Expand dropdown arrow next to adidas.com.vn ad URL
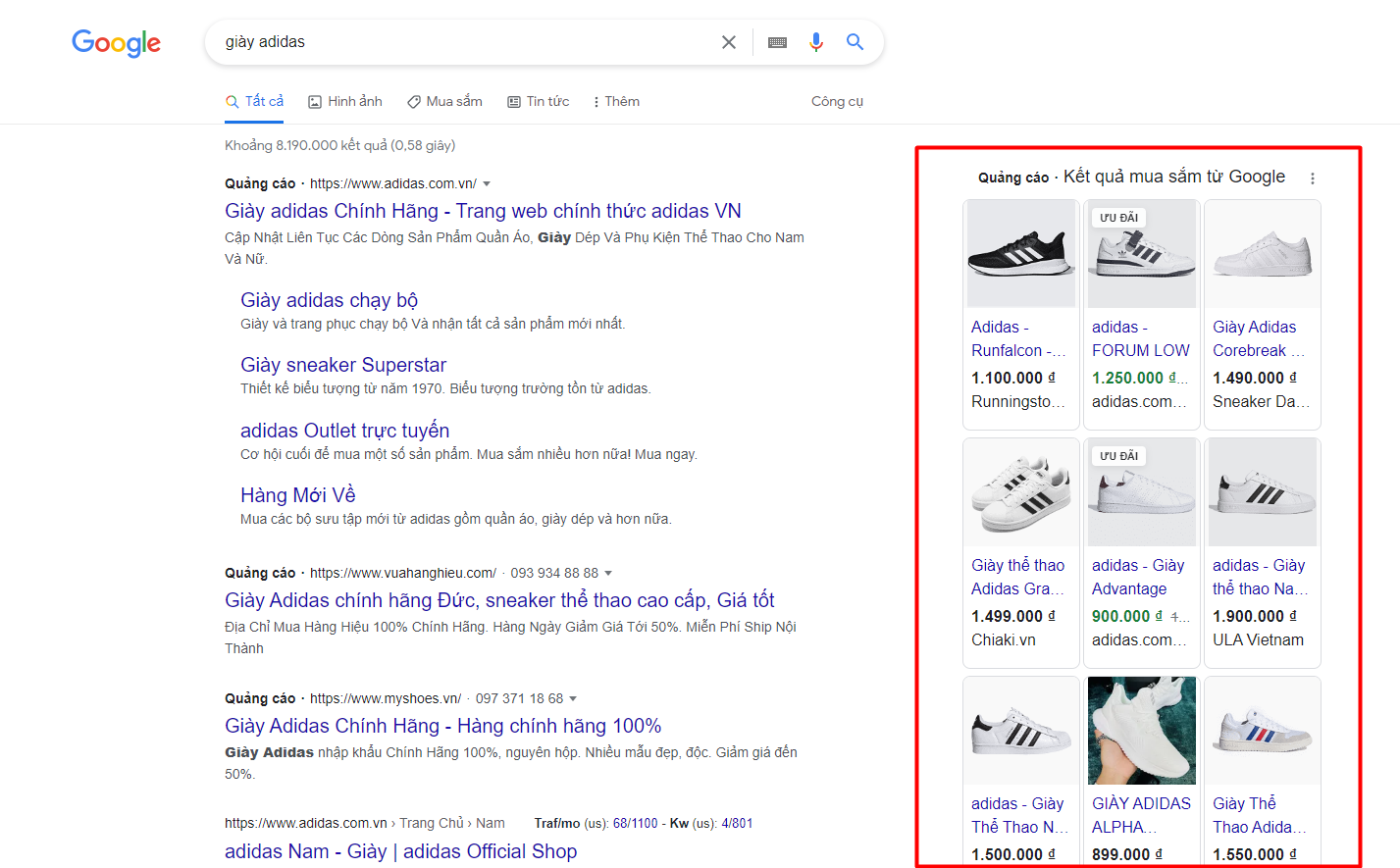Image resolution: width=1400 pixels, height=868 pixels. click(487, 183)
